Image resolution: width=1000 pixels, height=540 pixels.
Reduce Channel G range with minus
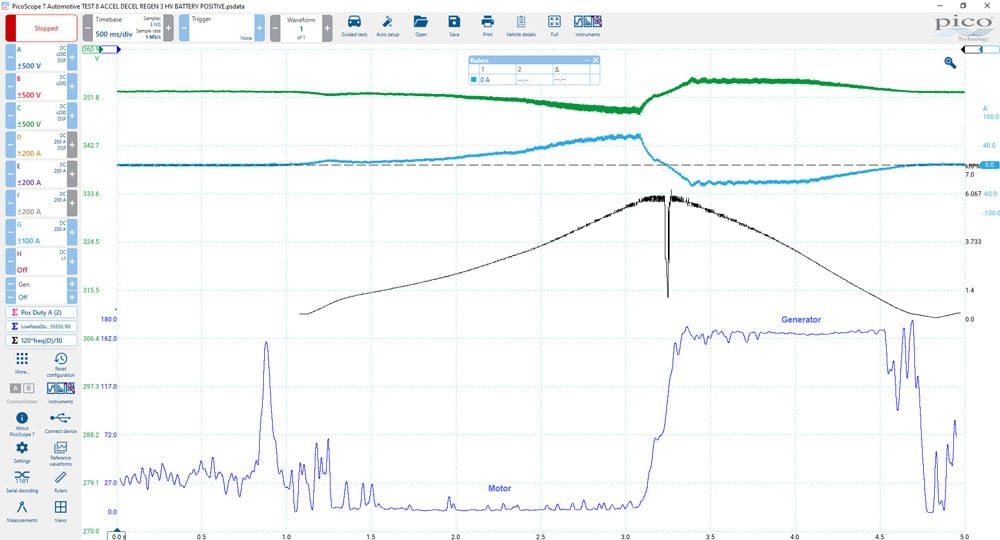click(11, 233)
